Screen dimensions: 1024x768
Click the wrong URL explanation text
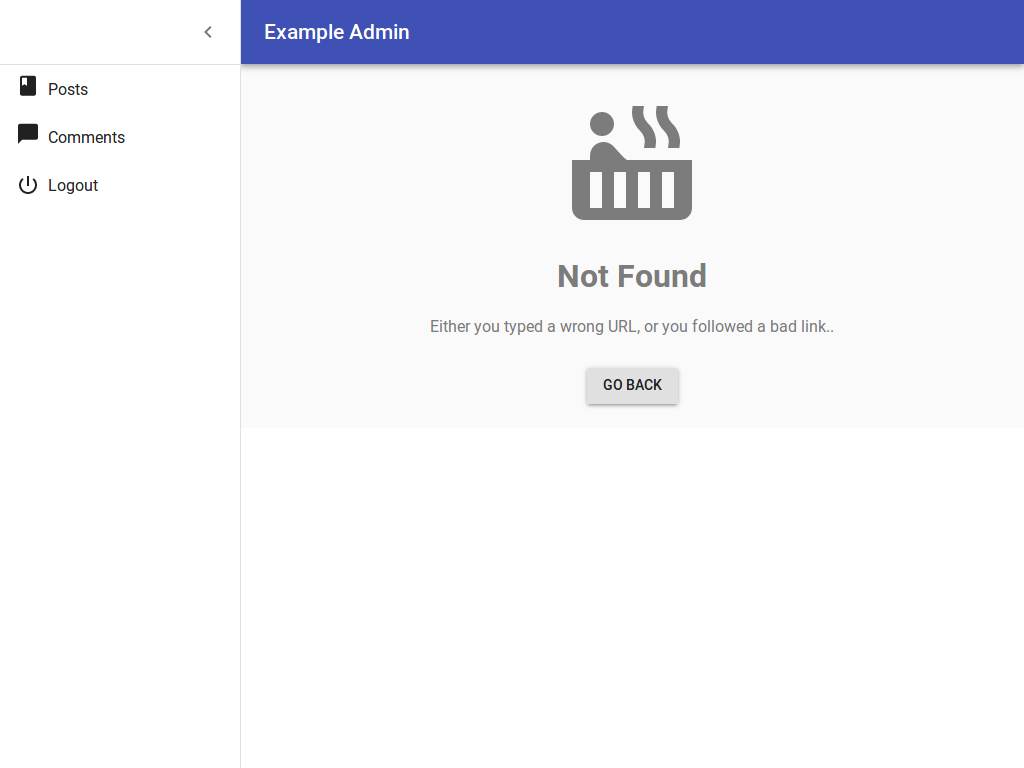632,326
